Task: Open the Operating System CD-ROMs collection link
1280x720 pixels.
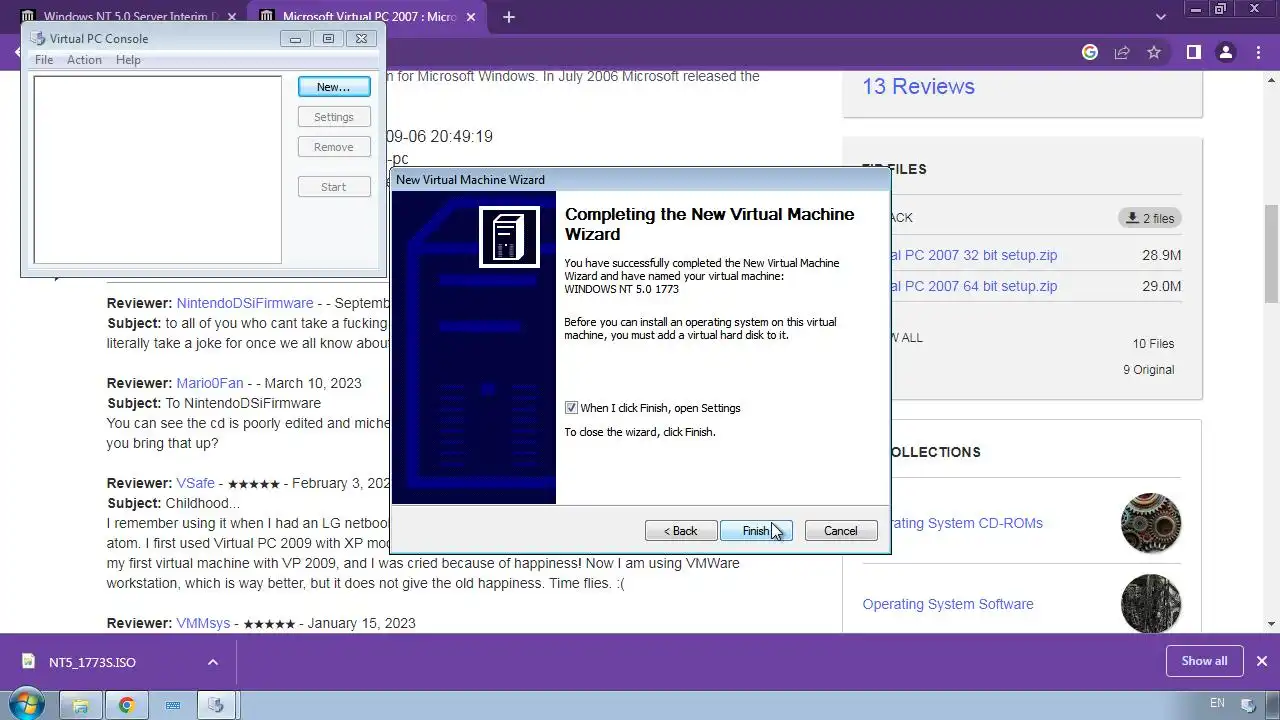Action: point(966,523)
